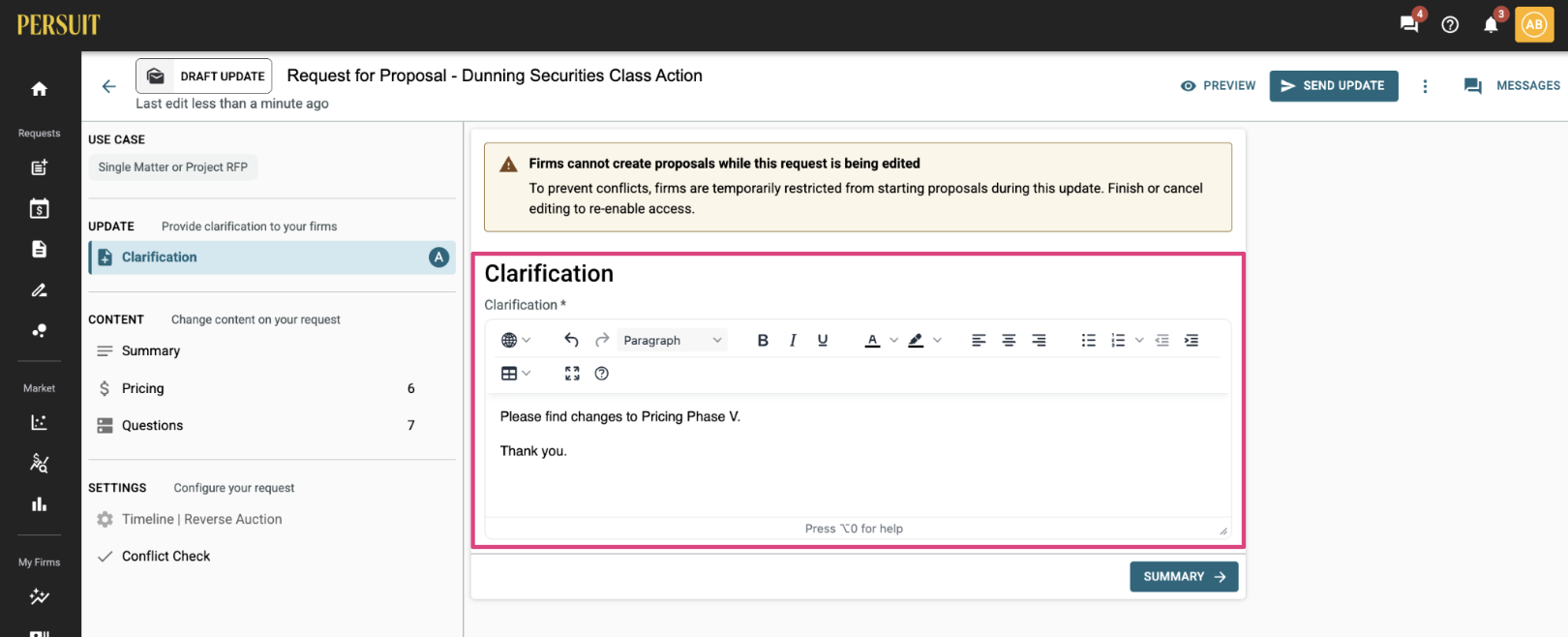Screen dimensions: 1568x637
Task: Click into the clarification text area
Action: pyautogui.click(x=858, y=455)
